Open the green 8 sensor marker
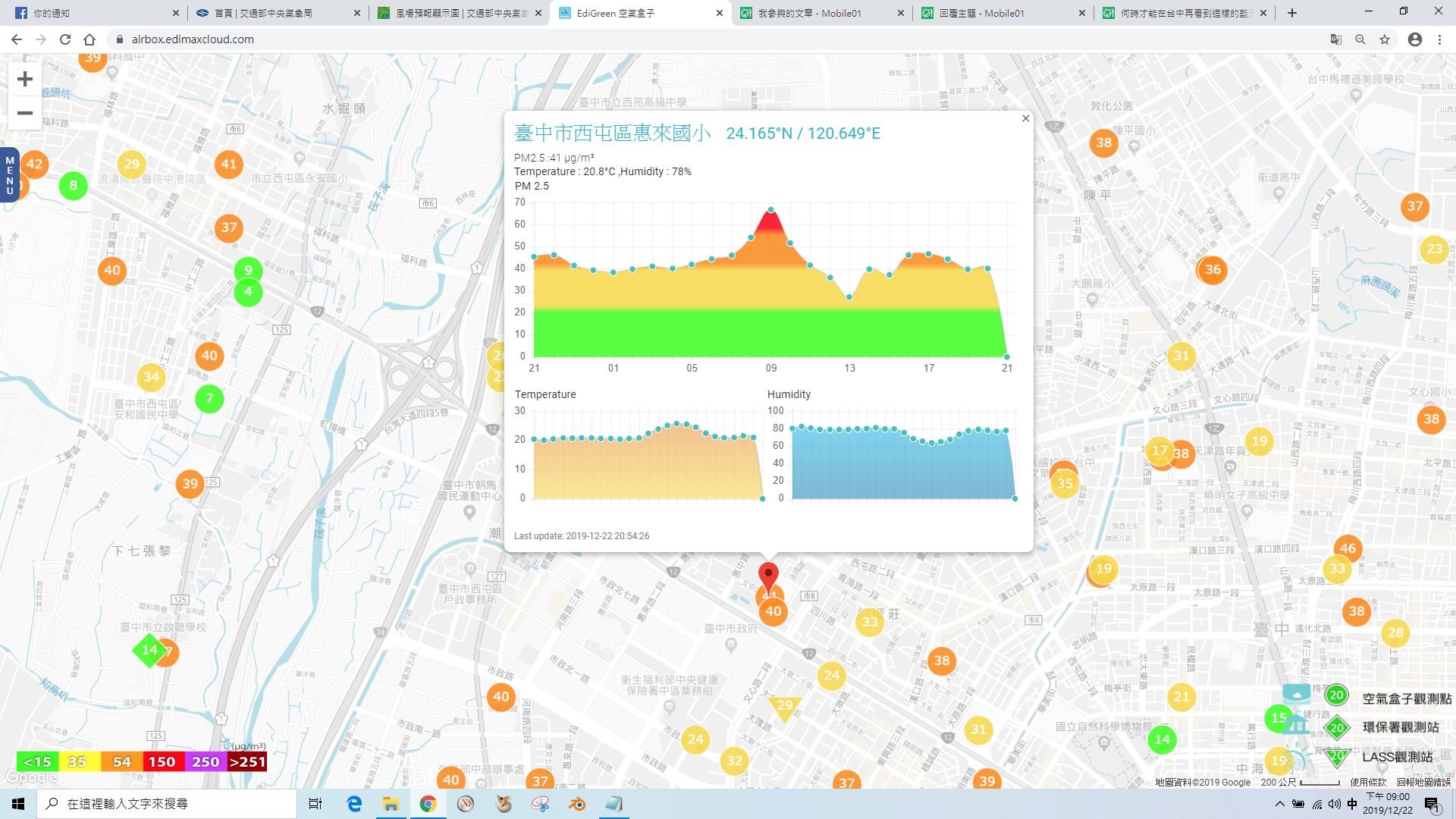 pos(74,185)
